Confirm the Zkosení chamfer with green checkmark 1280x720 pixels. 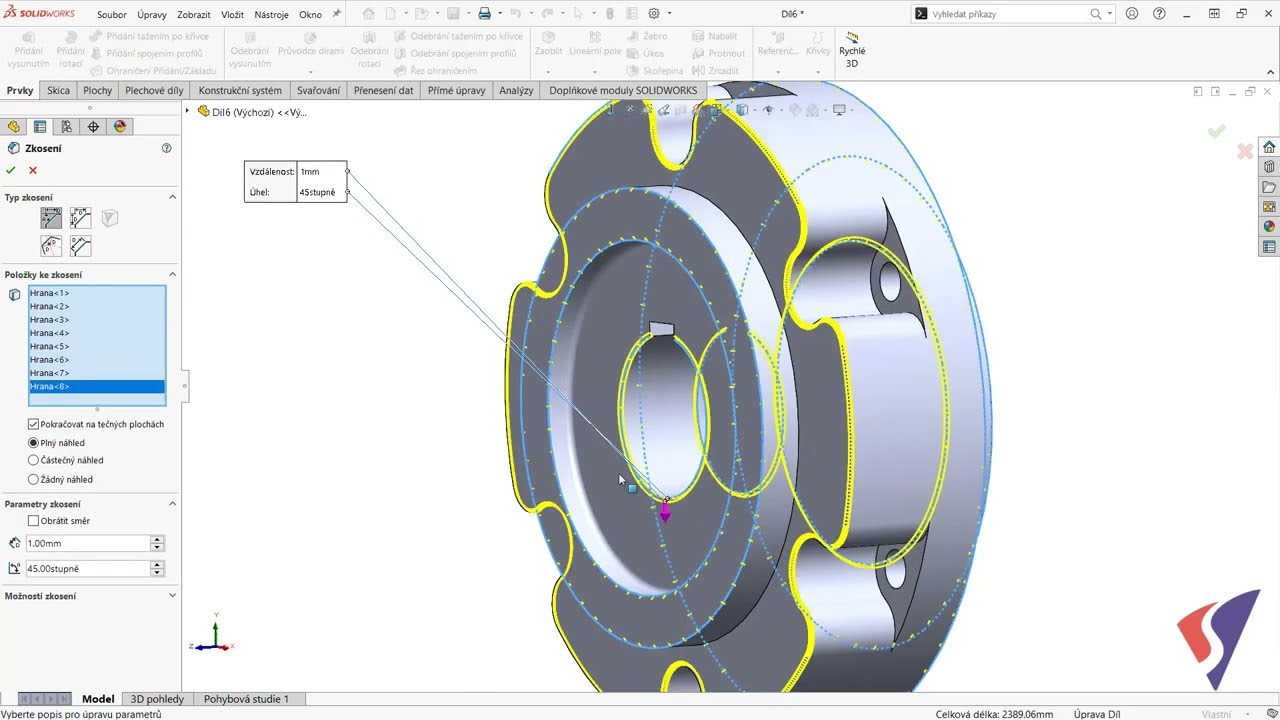coord(11,171)
